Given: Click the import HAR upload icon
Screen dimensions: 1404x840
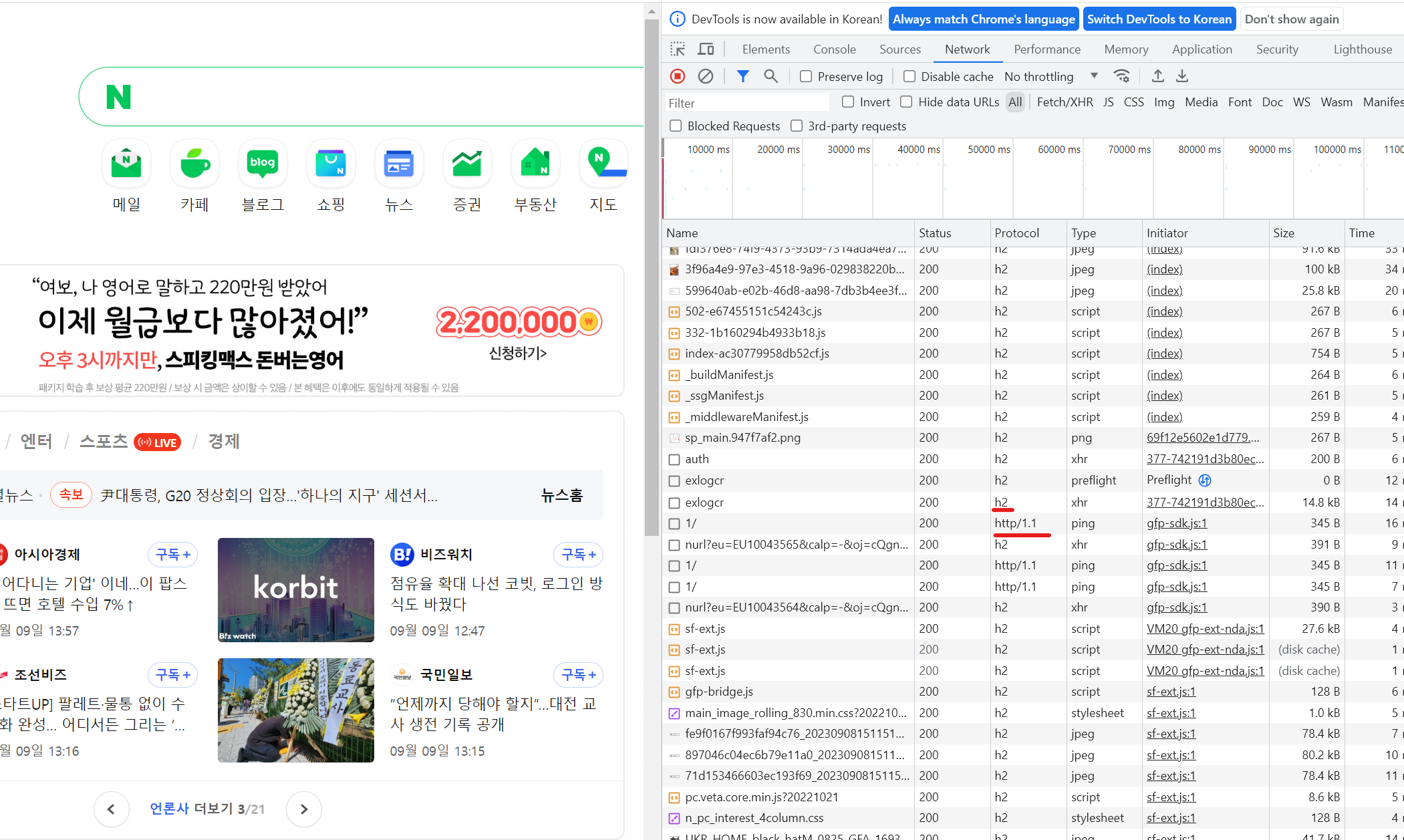Looking at the screenshot, I should click(1157, 76).
